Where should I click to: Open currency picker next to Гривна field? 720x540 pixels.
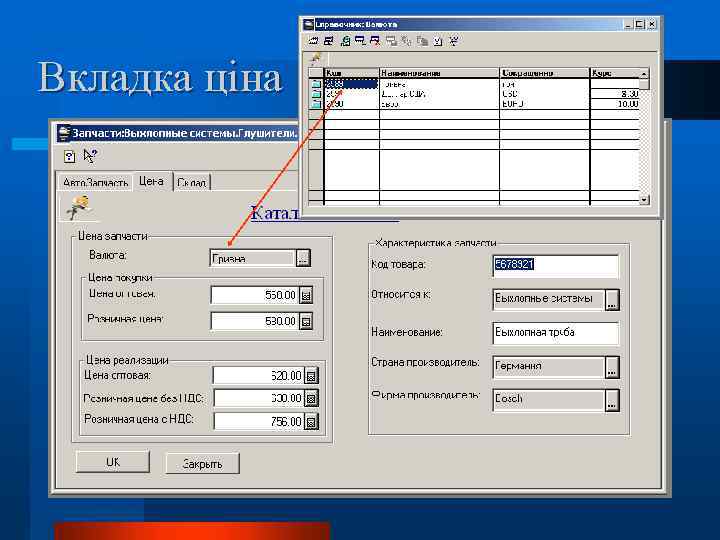pos(303,258)
